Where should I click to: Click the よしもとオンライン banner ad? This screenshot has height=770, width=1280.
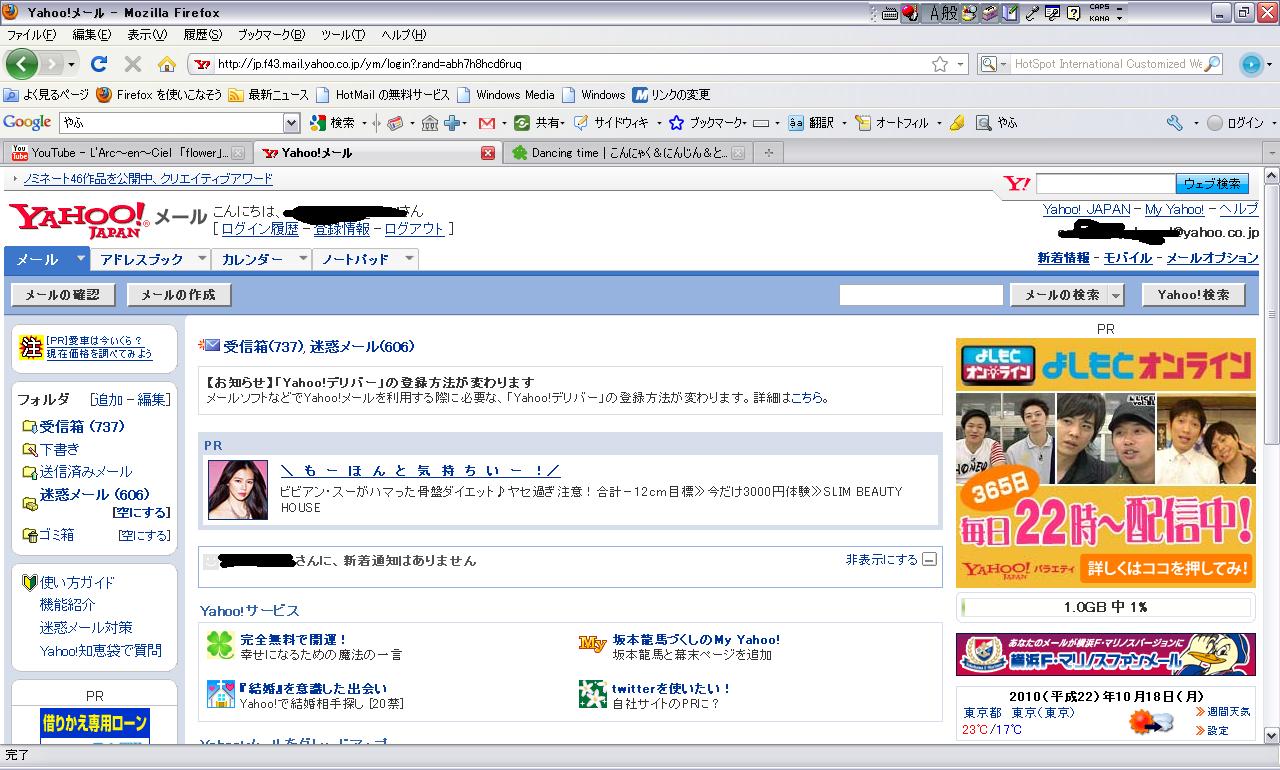coord(1105,463)
